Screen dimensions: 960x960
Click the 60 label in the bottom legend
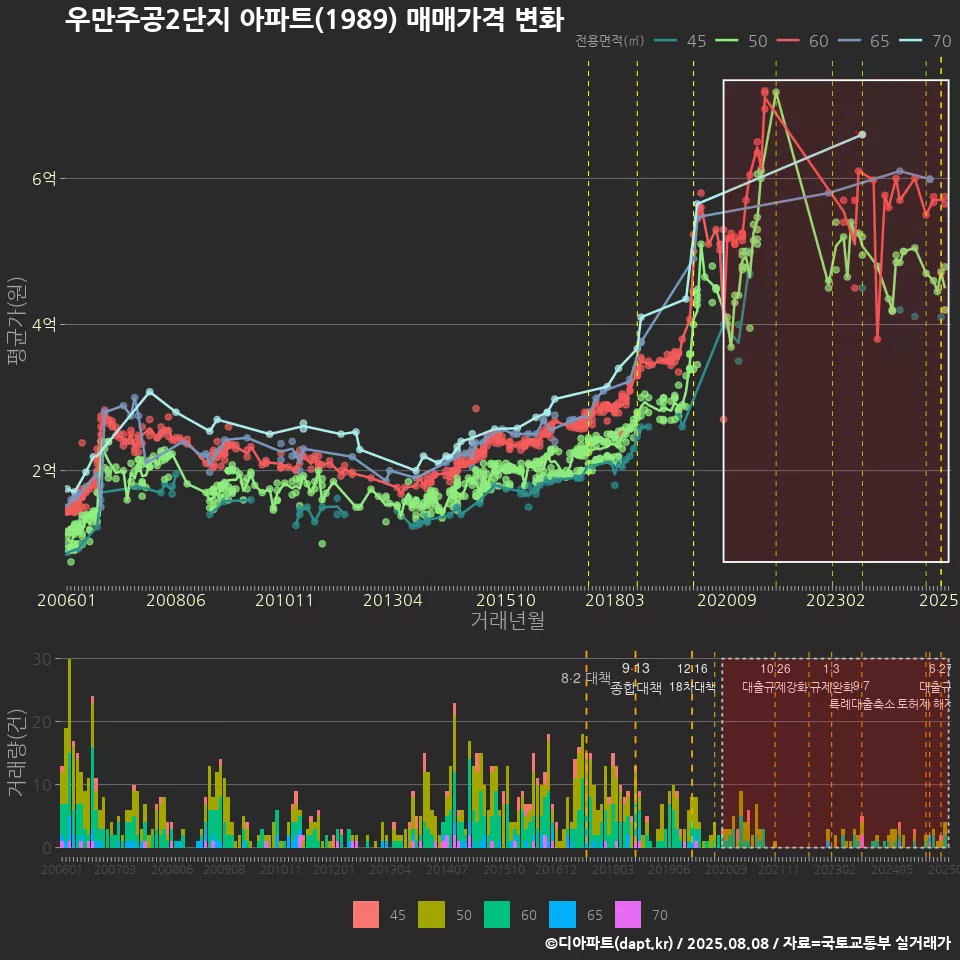[529, 915]
